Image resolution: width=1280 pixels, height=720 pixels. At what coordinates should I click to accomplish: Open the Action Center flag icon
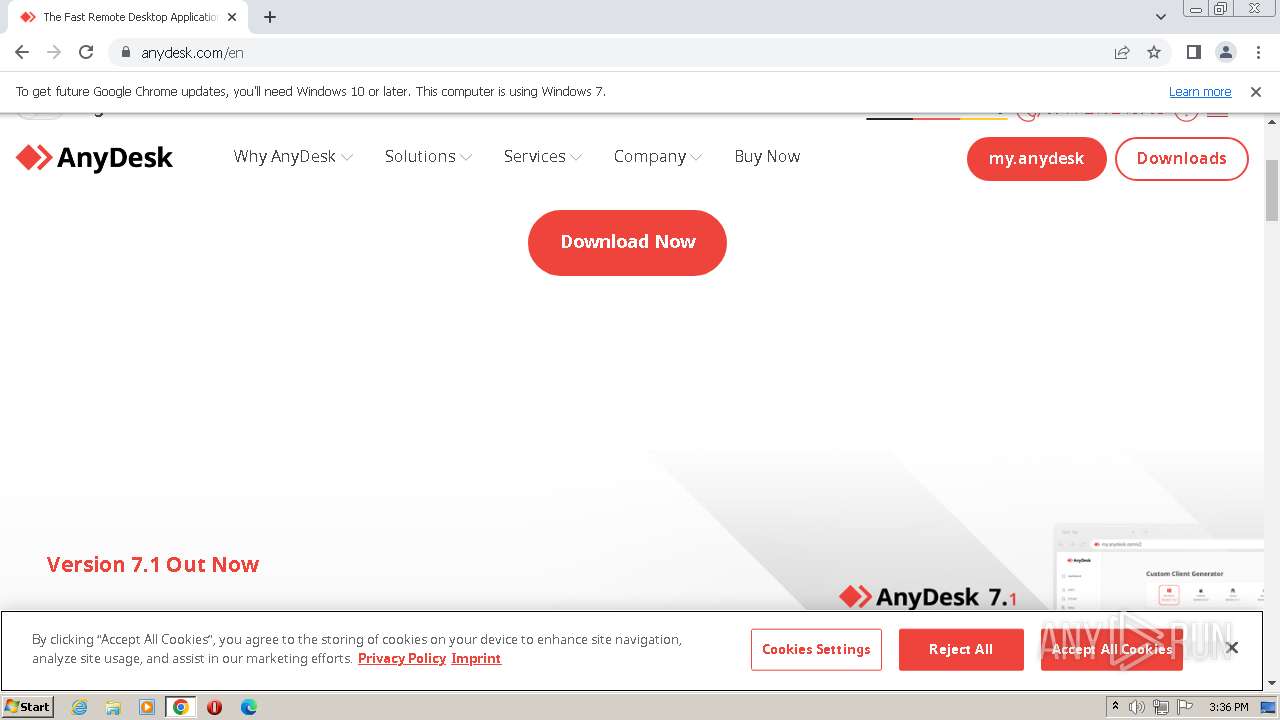pos(1185,707)
